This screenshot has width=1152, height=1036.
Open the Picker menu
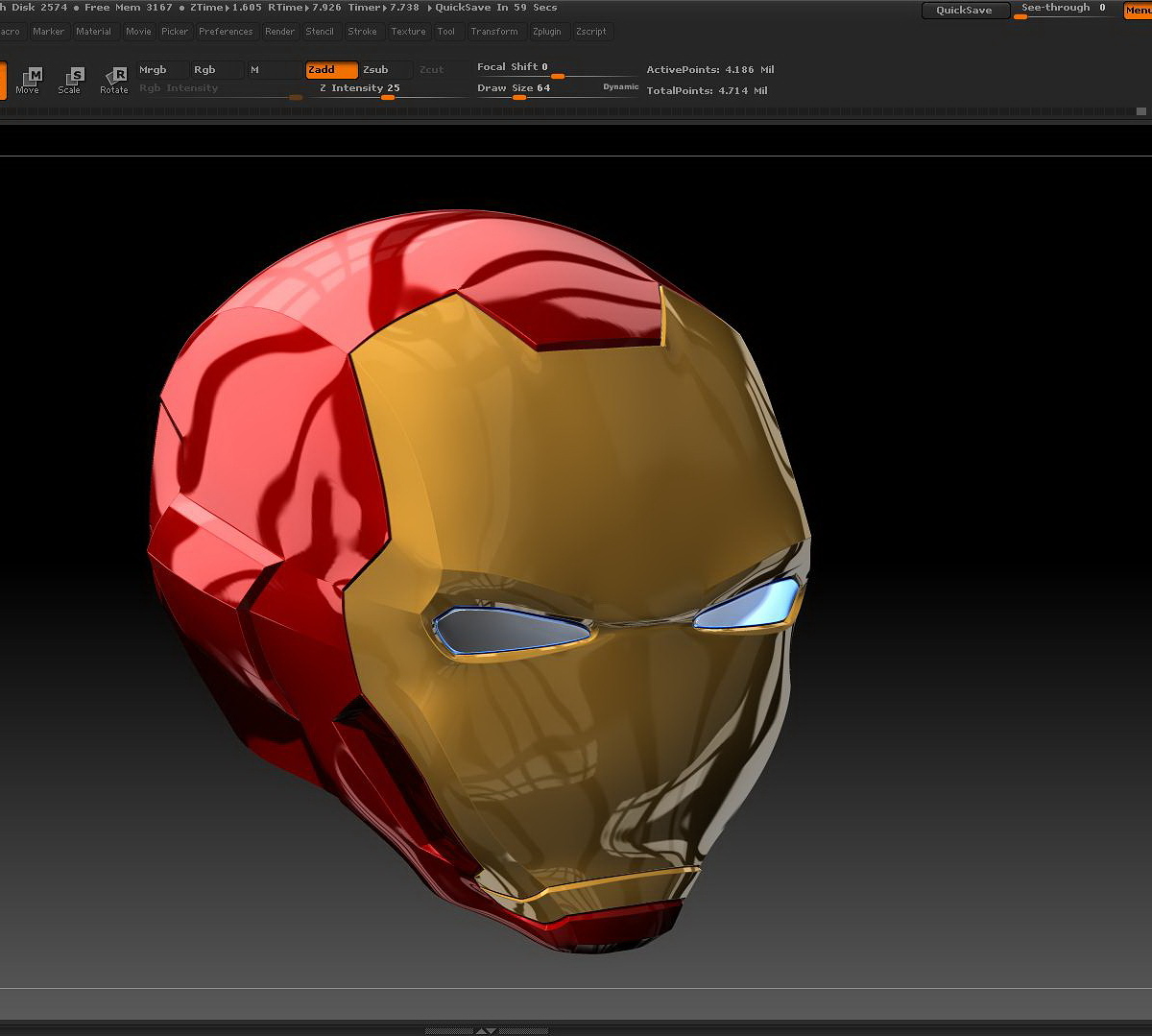click(x=175, y=32)
